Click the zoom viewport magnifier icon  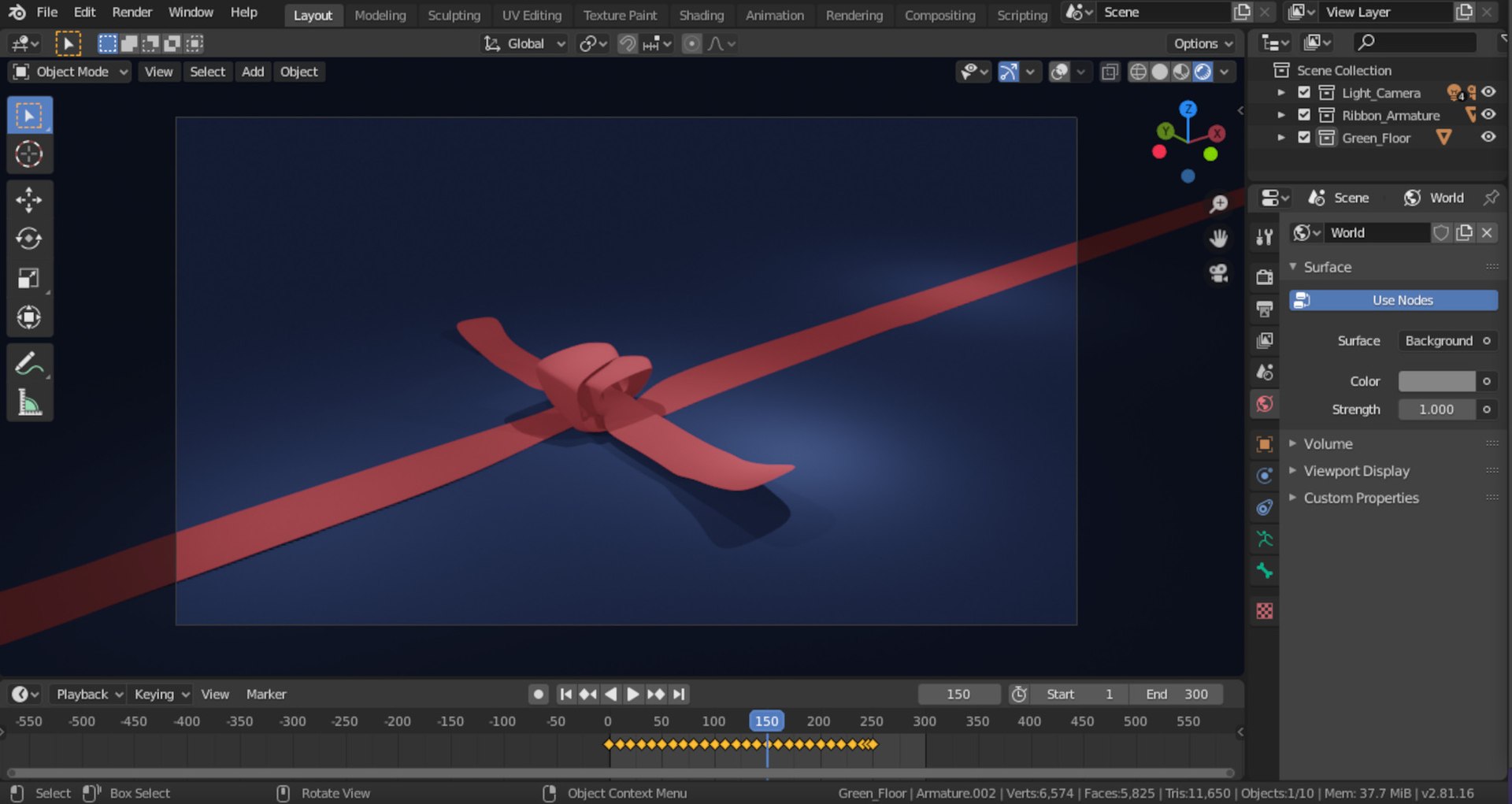(x=1218, y=204)
